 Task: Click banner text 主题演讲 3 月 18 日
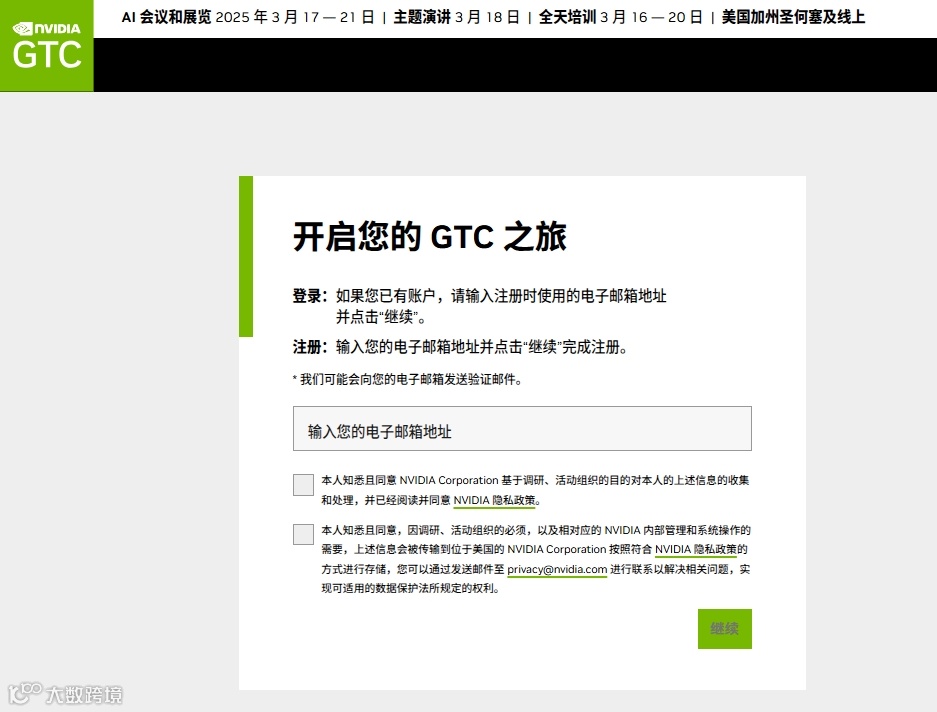point(457,17)
